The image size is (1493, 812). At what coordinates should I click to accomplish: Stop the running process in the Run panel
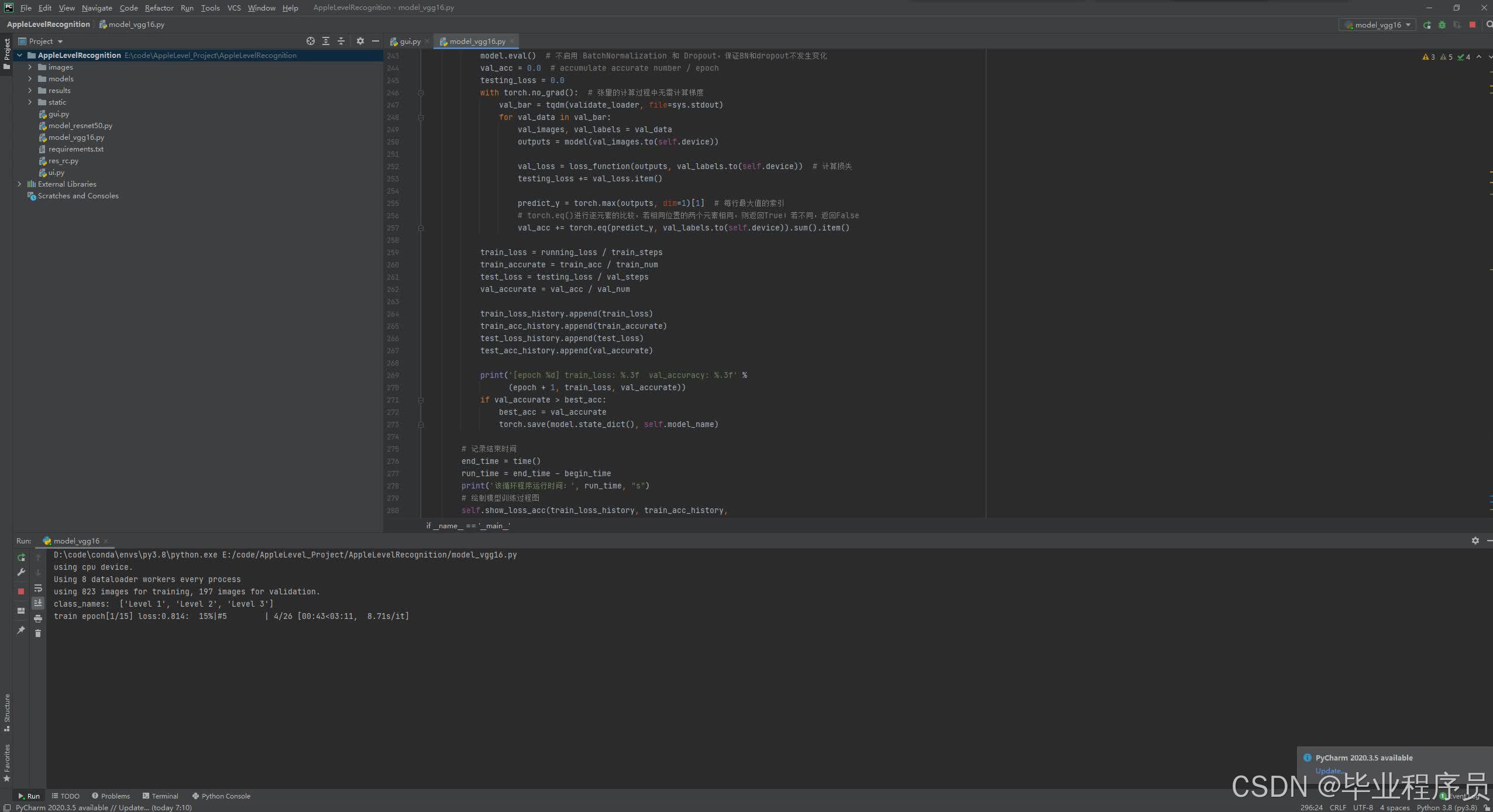pyautogui.click(x=21, y=591)
